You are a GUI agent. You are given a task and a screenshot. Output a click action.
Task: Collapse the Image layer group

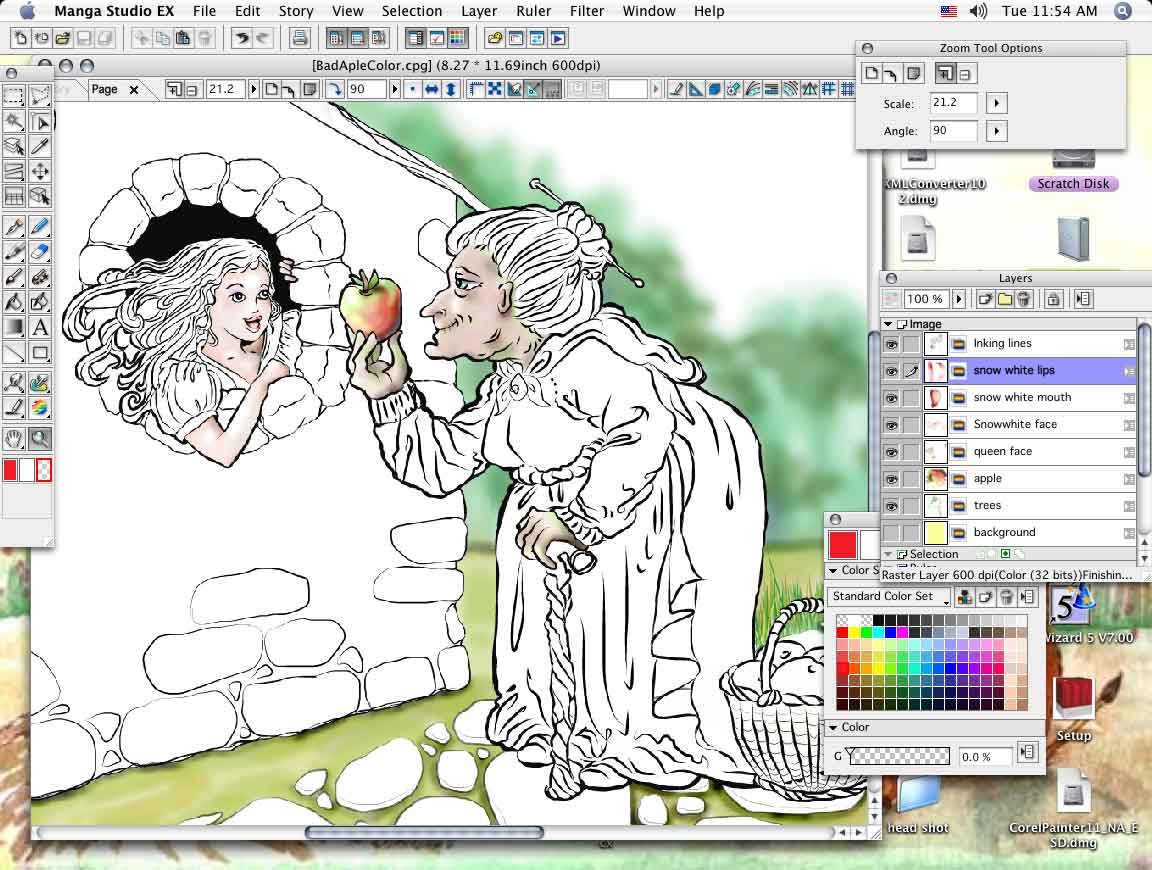click(x=888, y=324)
